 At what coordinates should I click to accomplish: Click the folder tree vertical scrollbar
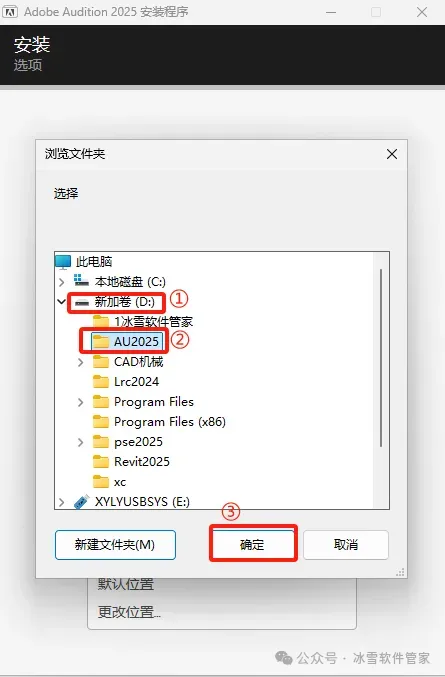point(381,357)
